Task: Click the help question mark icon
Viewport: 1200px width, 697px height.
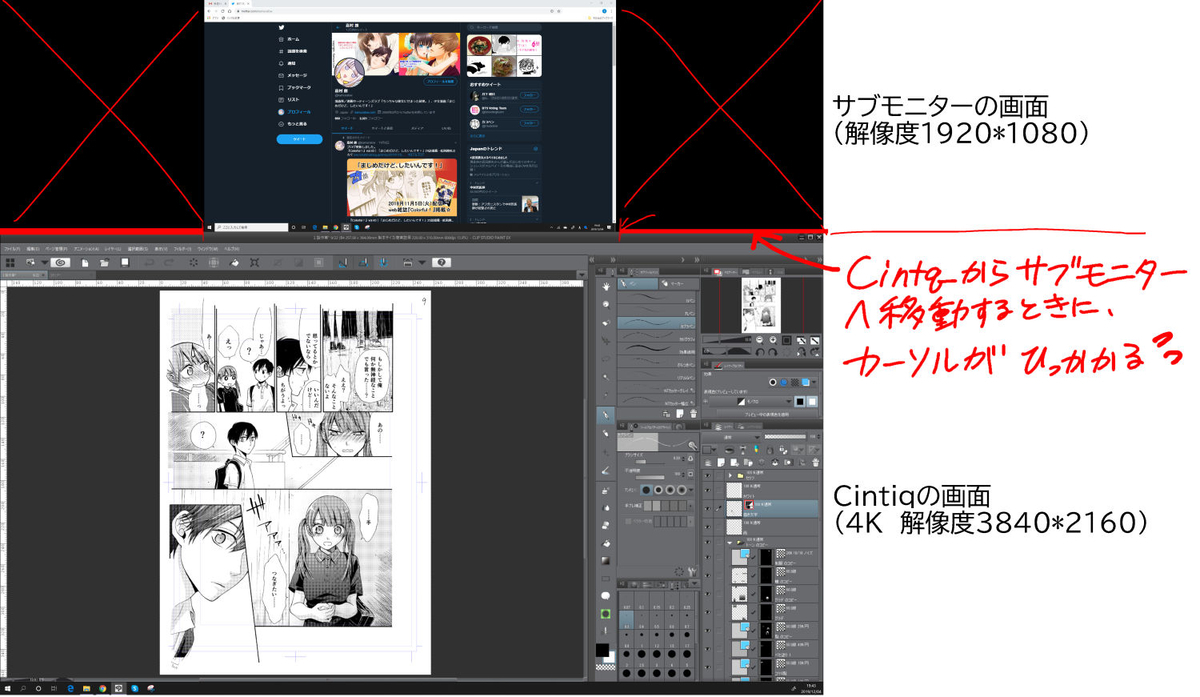Action: [441, 262]
